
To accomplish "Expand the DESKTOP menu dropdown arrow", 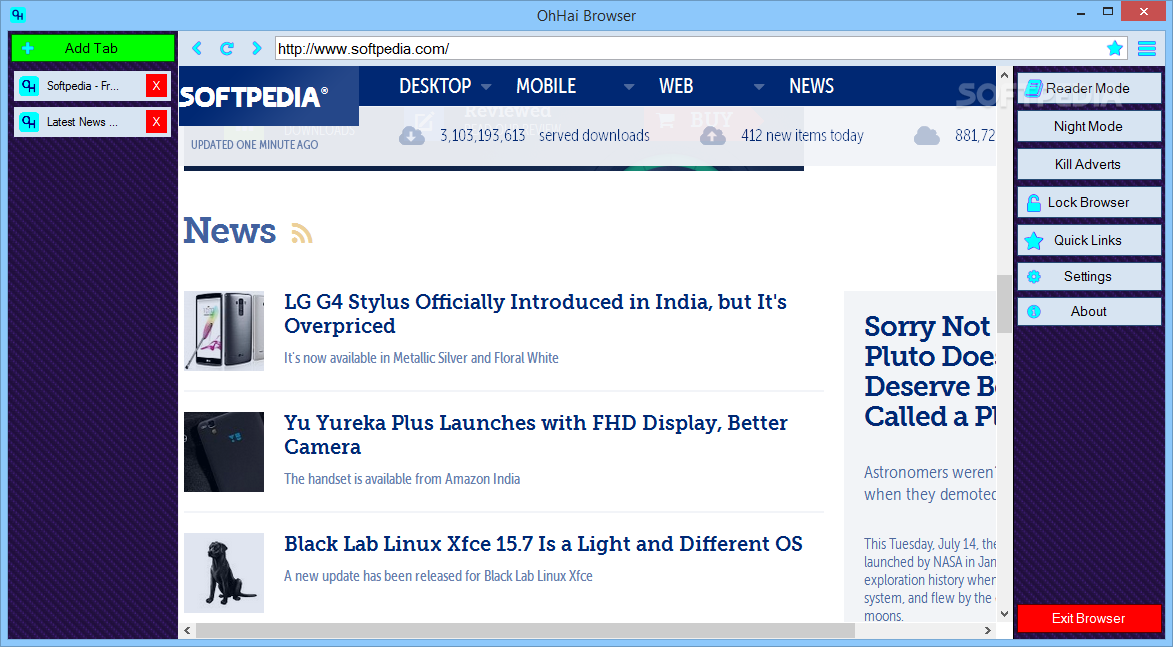I will click(486, 87).
